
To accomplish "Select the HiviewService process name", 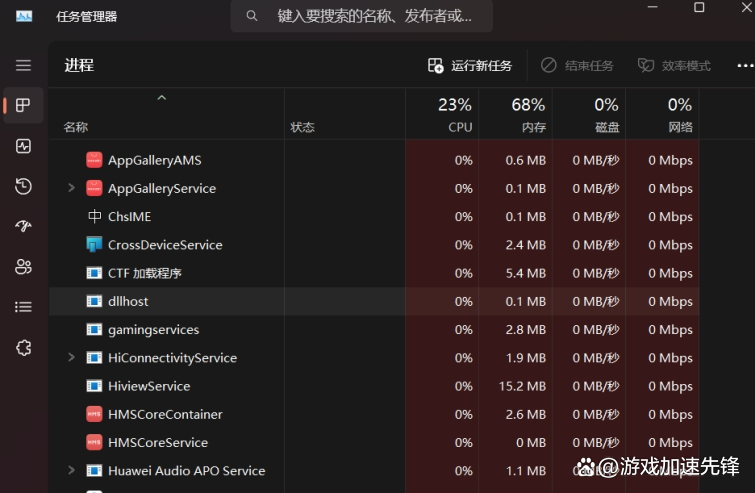I will coord(149,386).
